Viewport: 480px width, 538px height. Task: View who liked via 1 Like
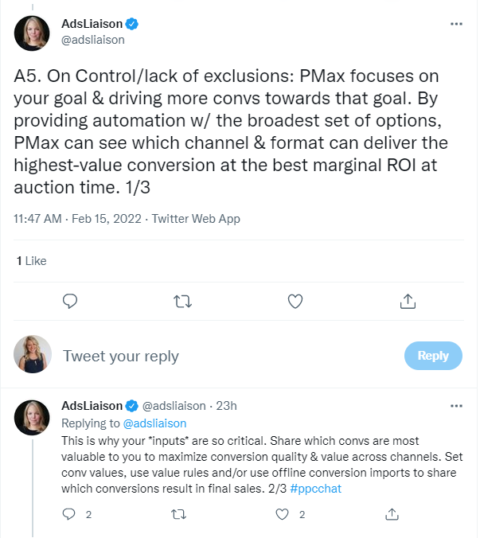click(x=31, y=261)
